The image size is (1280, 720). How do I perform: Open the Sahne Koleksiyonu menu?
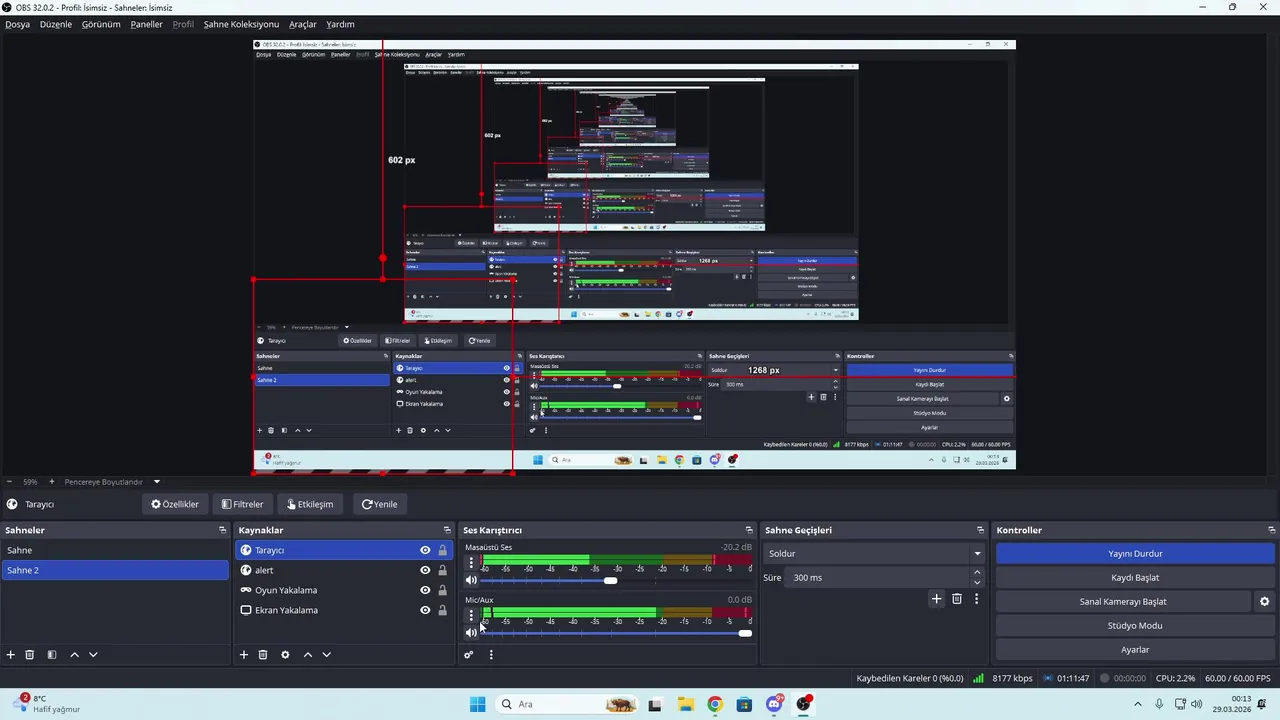(x=241, y=24)
